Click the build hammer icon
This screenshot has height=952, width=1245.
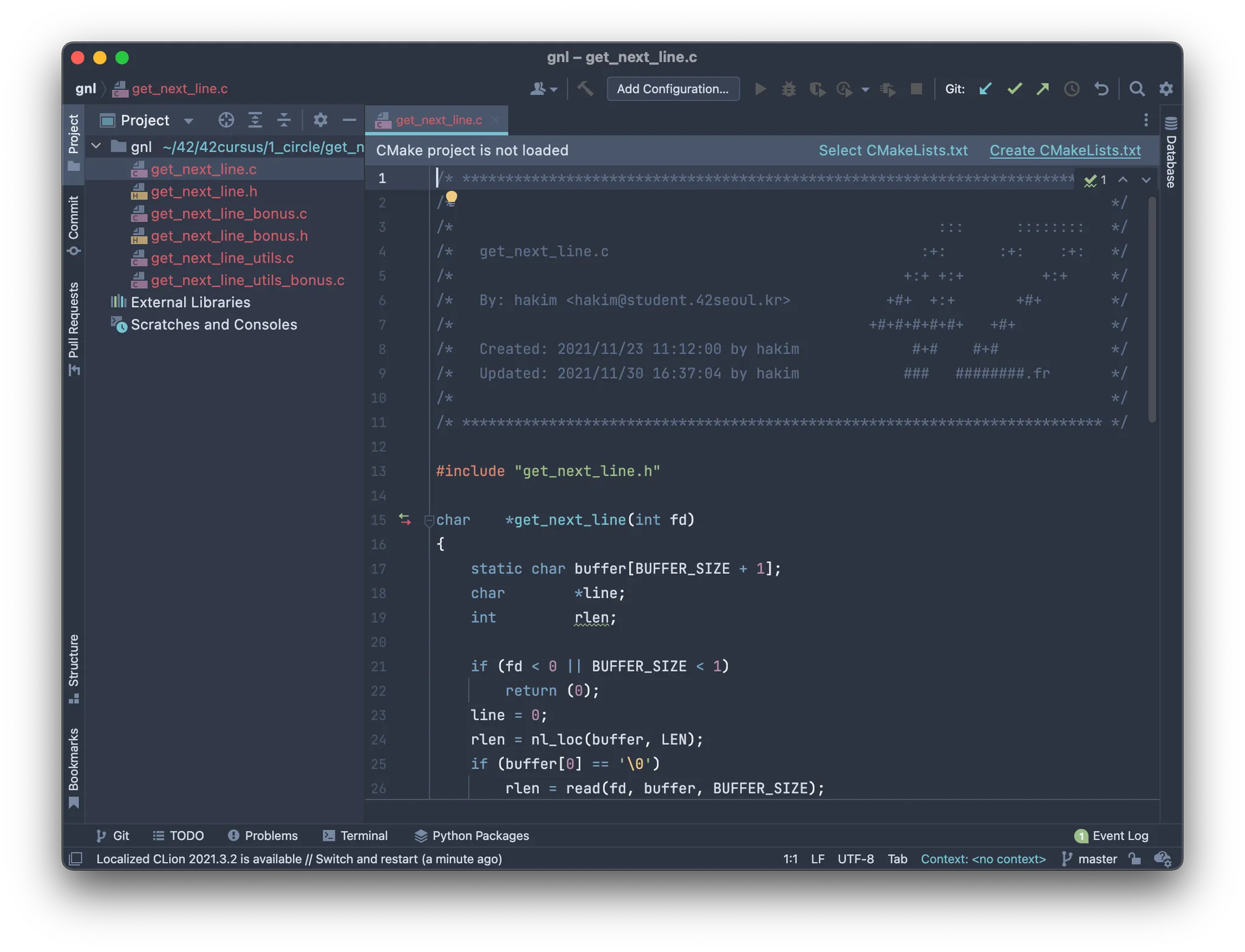(585, 89)
